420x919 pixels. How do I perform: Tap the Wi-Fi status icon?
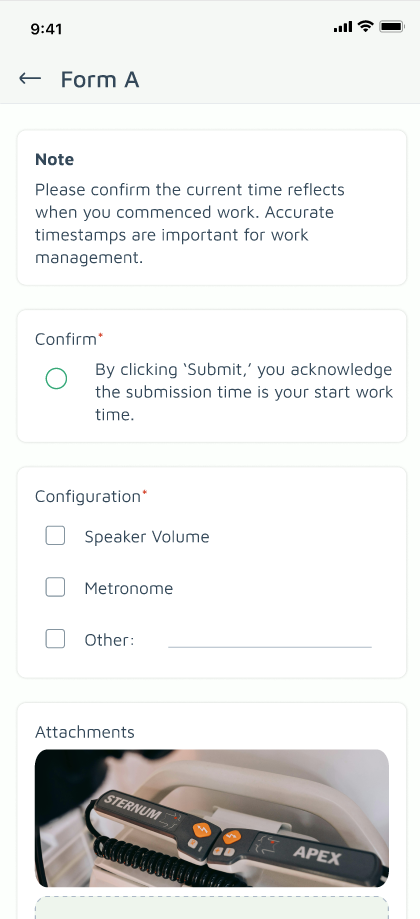[366, 26]
